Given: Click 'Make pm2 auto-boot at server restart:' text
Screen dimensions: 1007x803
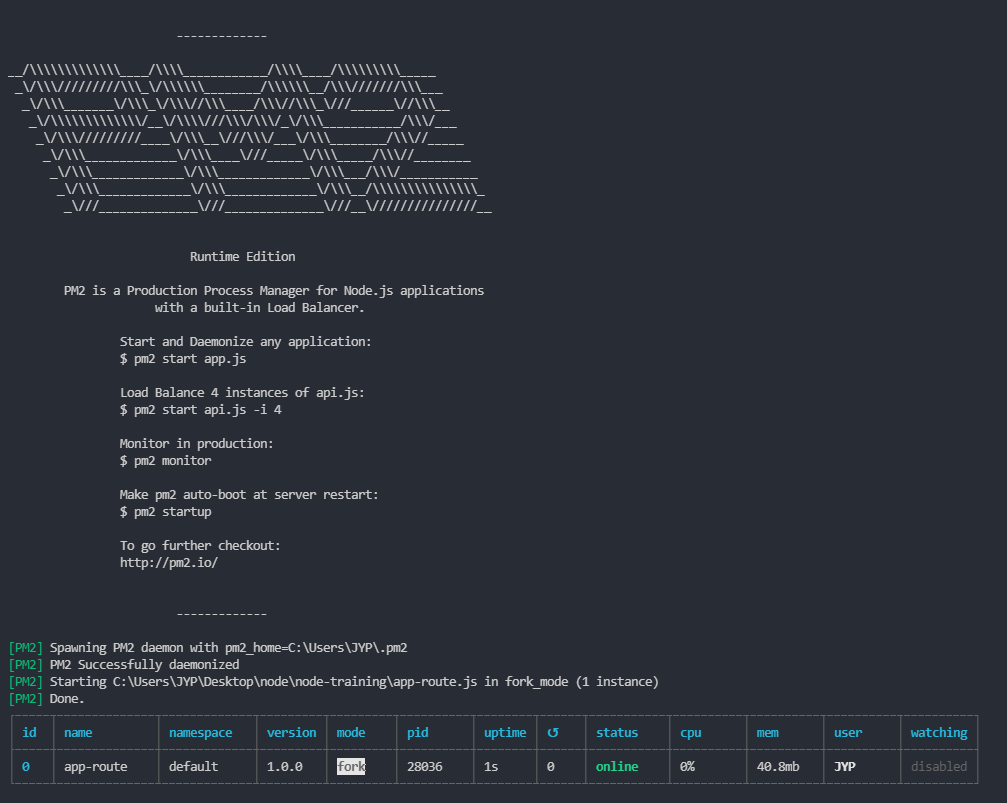Looking at the screenshot, I should (x=249, y=495).
